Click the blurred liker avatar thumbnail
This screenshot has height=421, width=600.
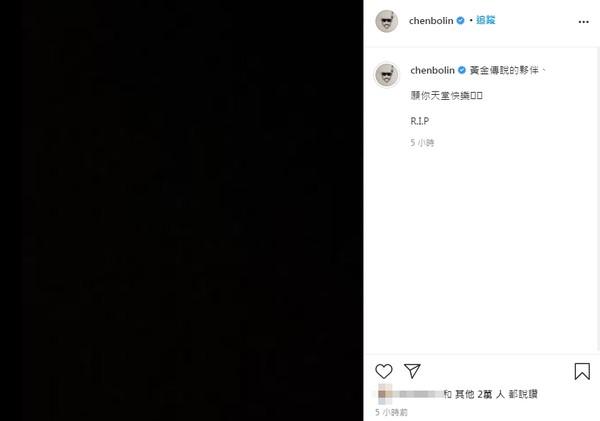(x=385, y=394)
